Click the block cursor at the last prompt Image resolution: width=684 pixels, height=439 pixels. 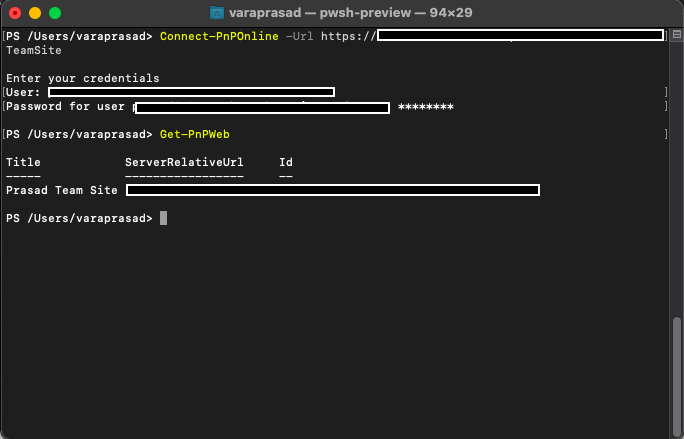(x=163, y=218)
